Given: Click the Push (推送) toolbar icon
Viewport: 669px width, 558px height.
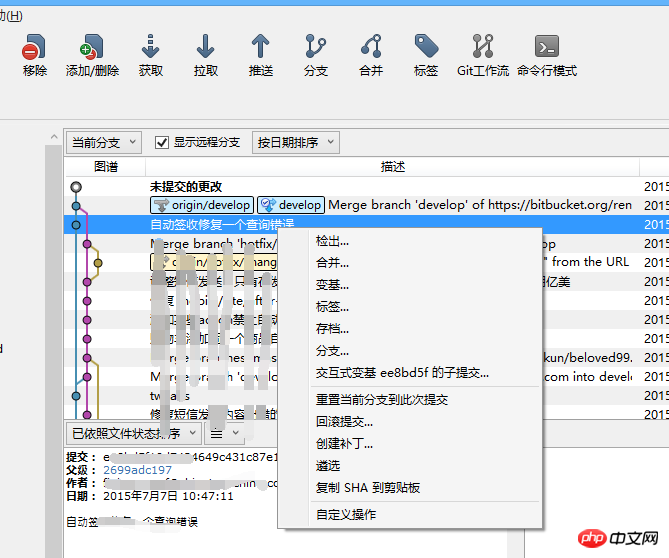Looking at the screenshot, I should 261,55.
